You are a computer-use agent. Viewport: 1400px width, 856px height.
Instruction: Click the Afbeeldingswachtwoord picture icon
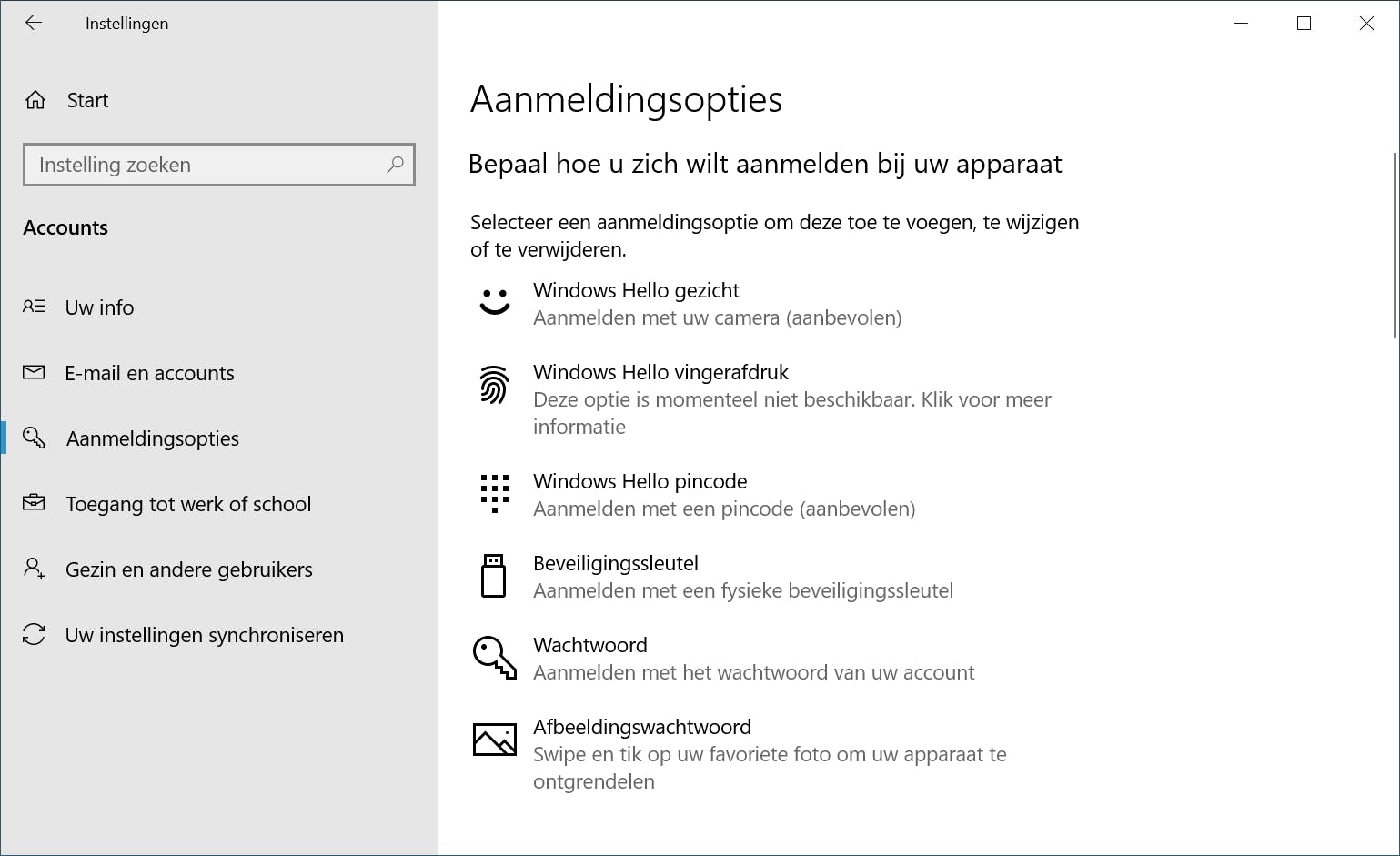[x=494, y=740]
